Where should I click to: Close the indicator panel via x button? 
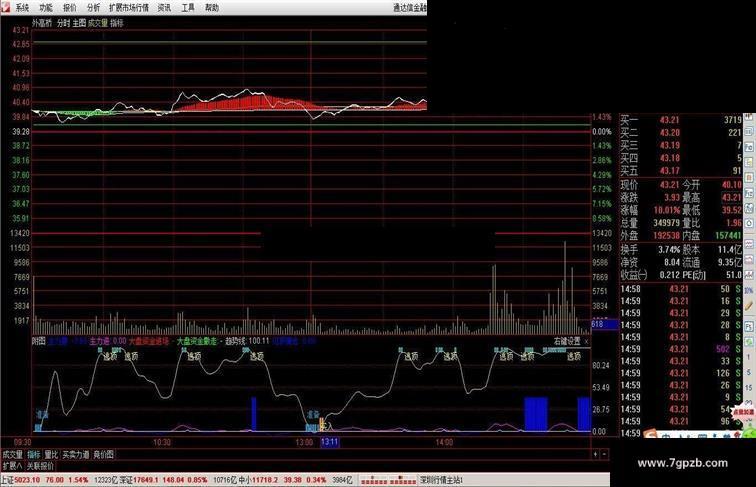pyautogui.click(x=586, y=341)
